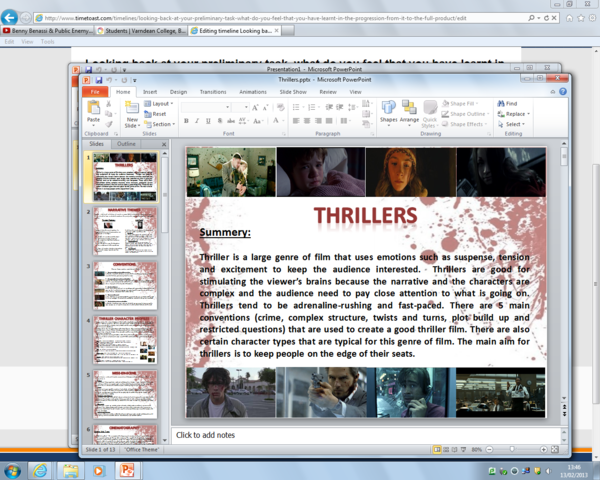Switch to Students Varndean College browser tab

coord(141,31)
